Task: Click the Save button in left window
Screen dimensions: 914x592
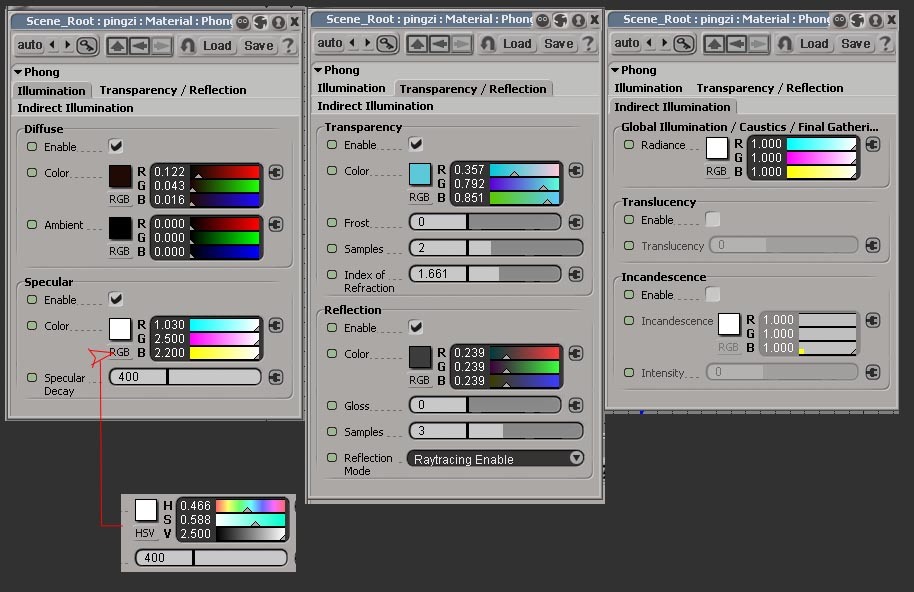Action: pos(259,45)
